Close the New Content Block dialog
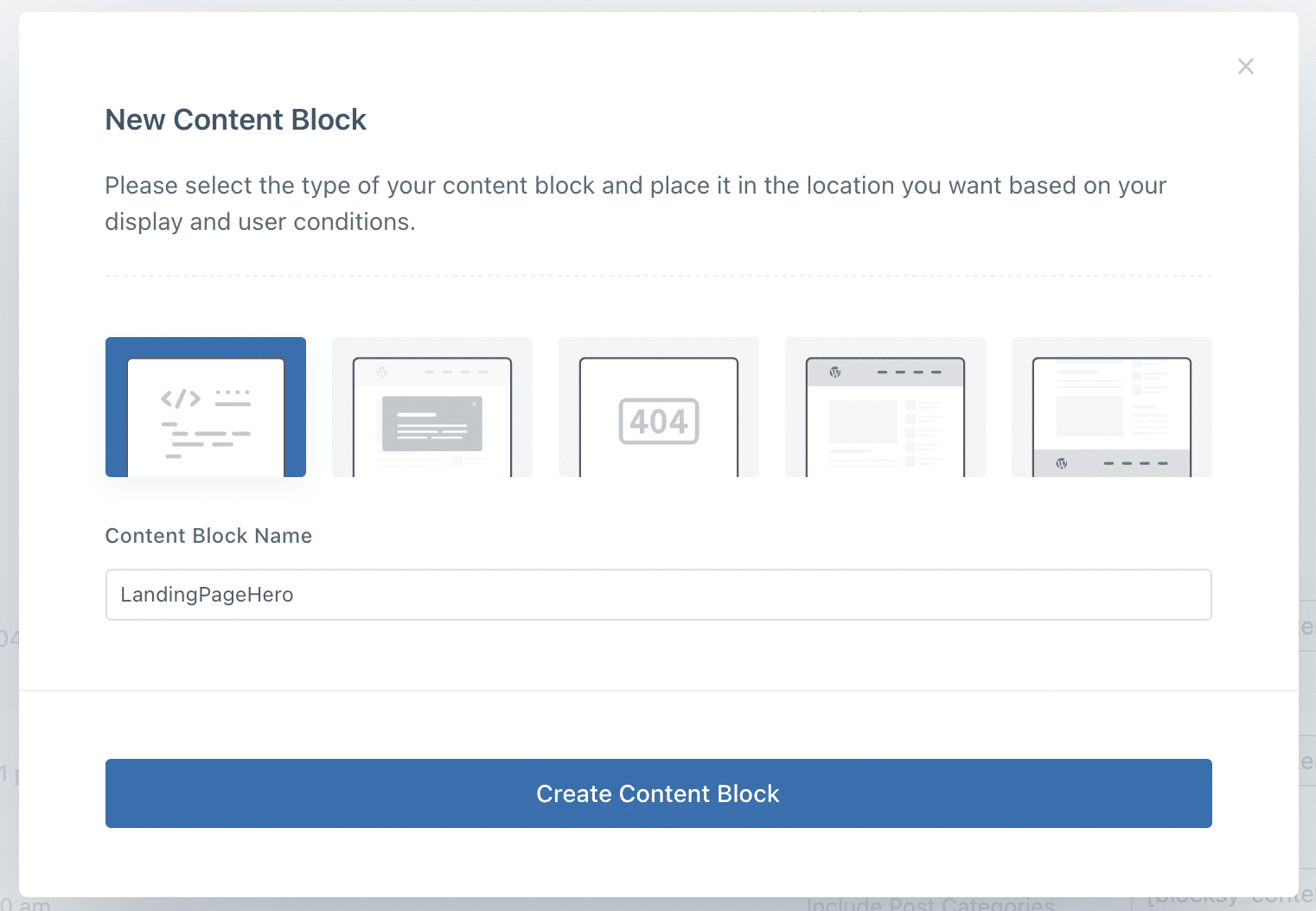This screenshot has width=1316, height=911. pos(1245,66)
